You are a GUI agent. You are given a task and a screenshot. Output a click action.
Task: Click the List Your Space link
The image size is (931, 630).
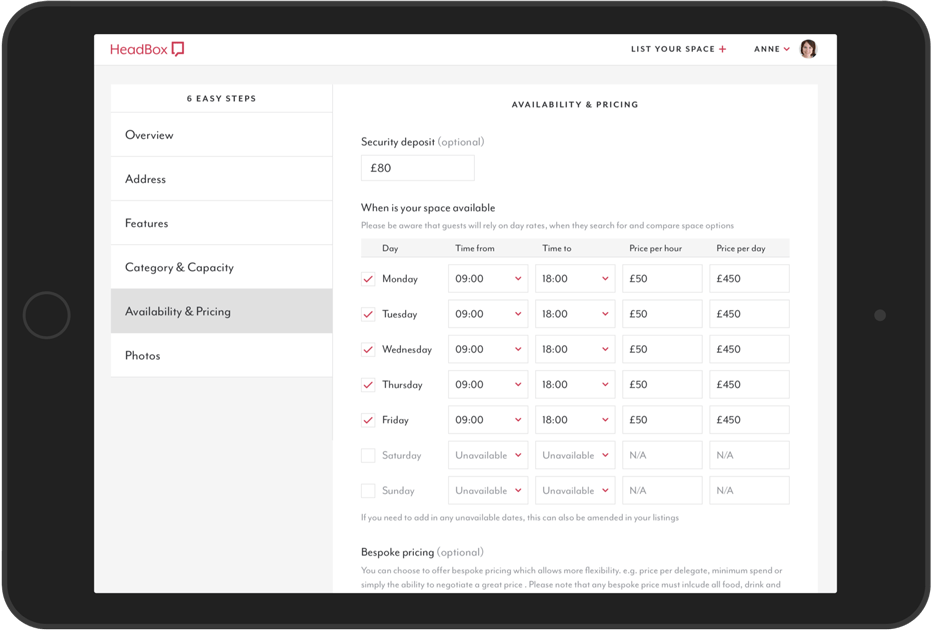[x=672, y=49]
